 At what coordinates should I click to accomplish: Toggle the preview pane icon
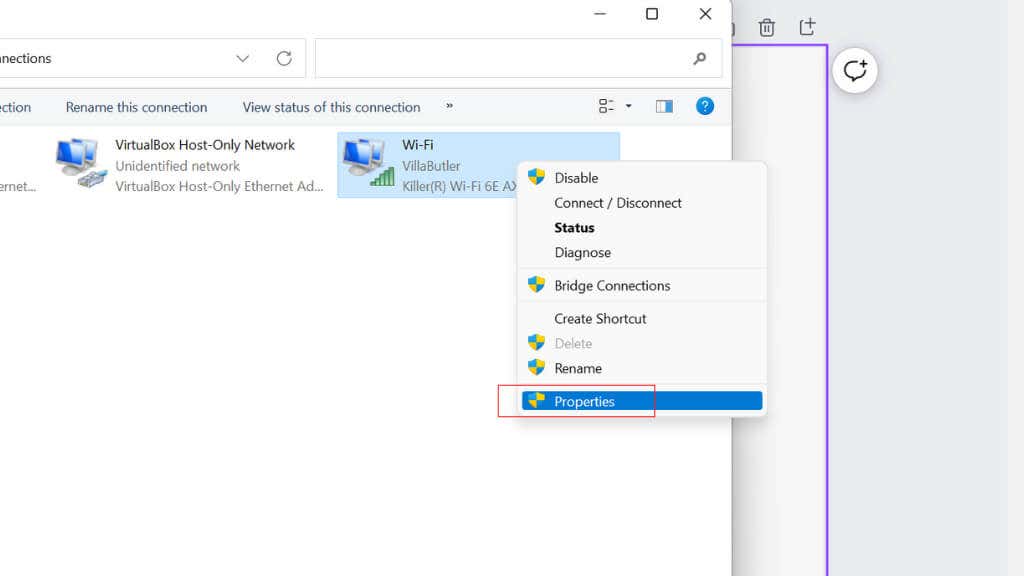click(664, 105)
